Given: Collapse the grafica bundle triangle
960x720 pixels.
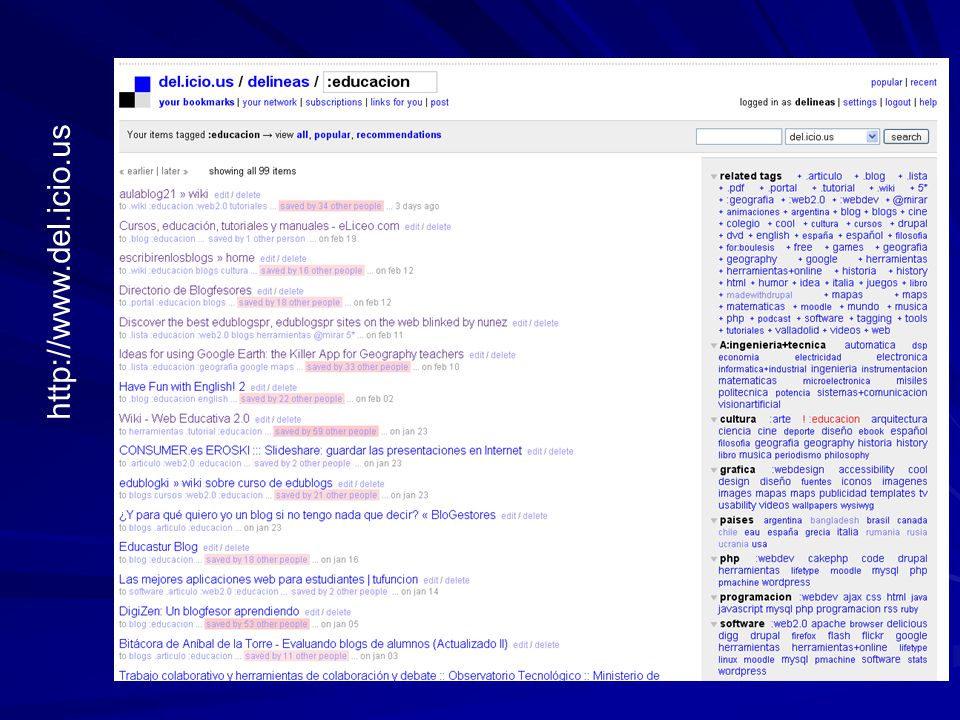Looking at the screenshot, I should pyautogui.click(x=714, y=470).
